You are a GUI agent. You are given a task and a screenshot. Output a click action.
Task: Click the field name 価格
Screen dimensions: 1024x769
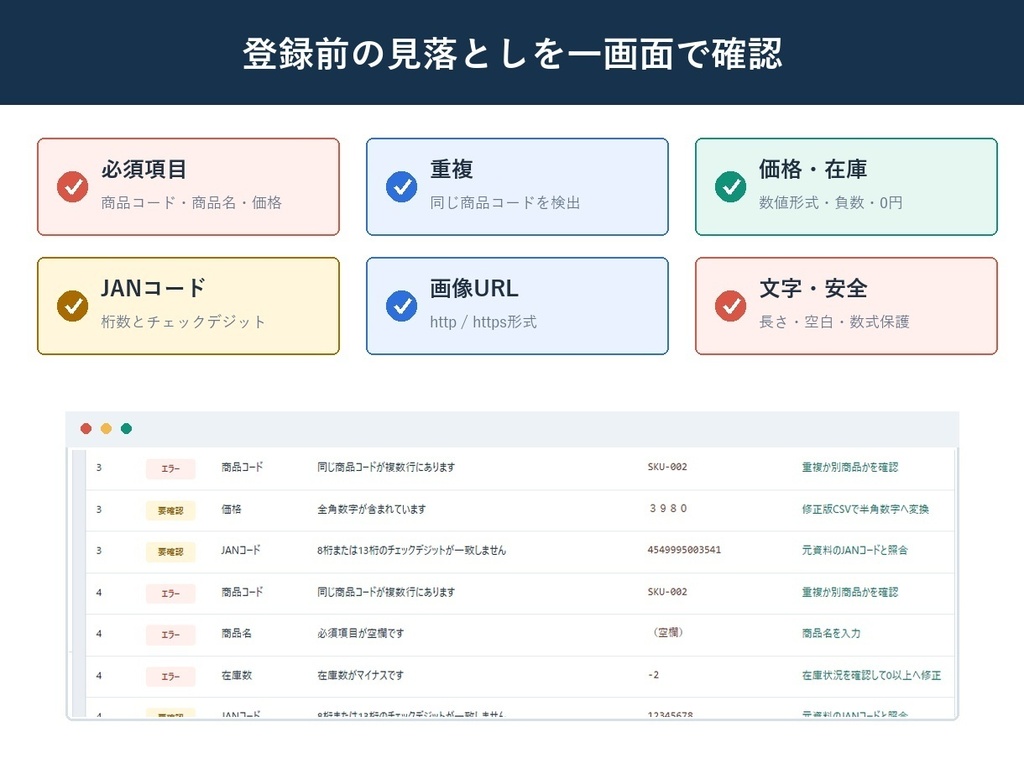(x=231, y=509)
